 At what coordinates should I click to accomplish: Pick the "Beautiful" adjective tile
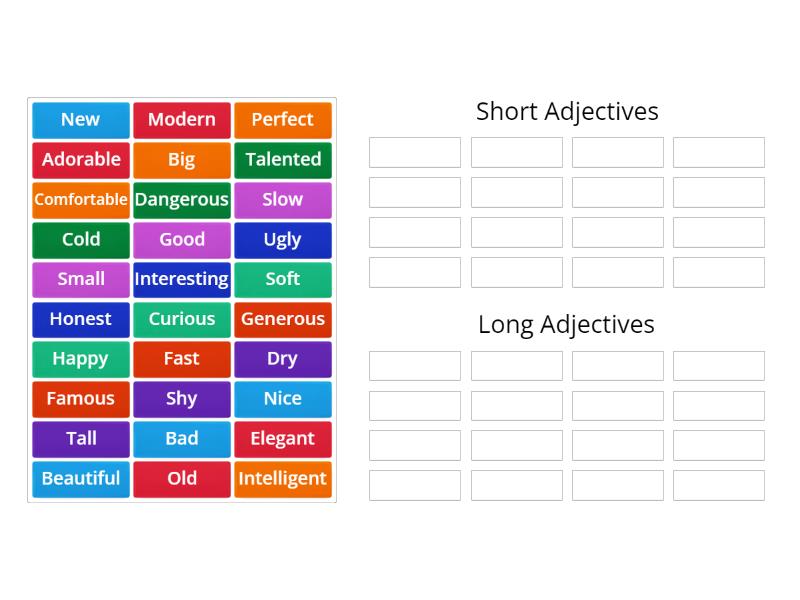(81, 479)
